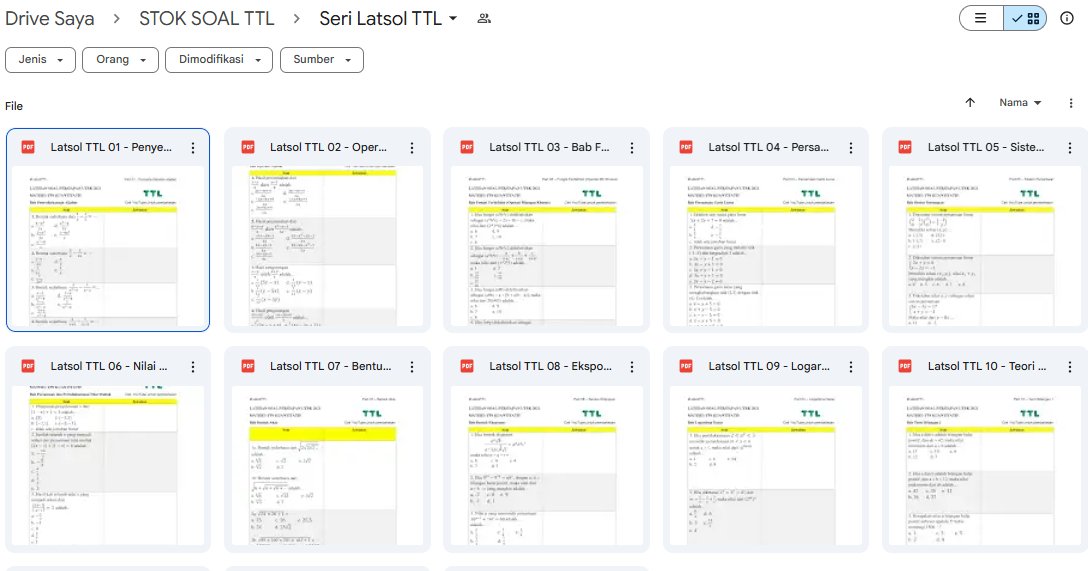Screen dimensions: 1088x571
Task: Open Latsol TTL 03 preview thumbnail
Action: (546, 246)
